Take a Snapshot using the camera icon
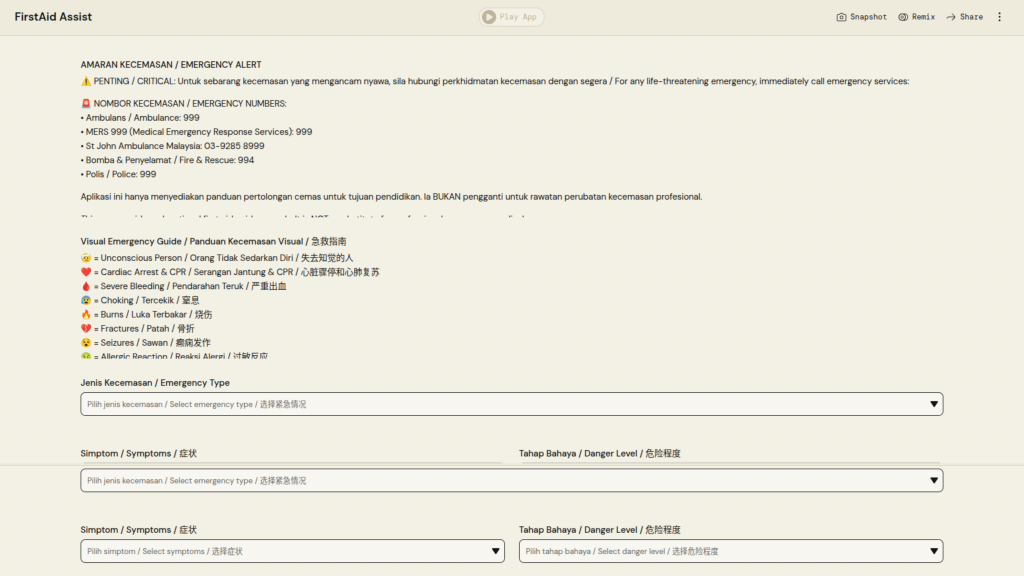The width and height of the screenshot is (1024, 576). click(861, 17)
